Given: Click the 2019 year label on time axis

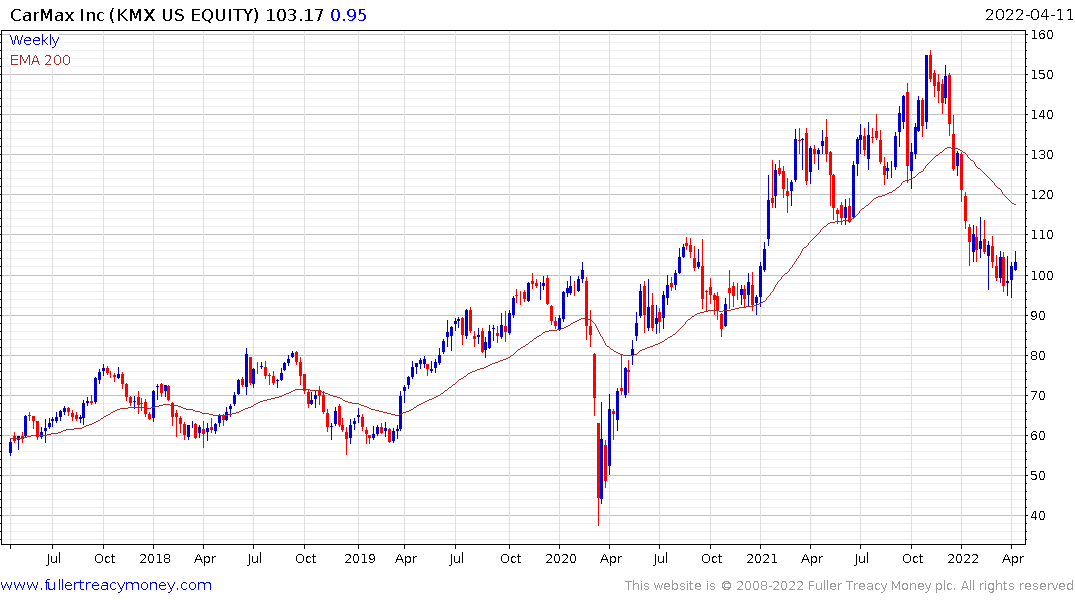Looking at the screenshot, I should (x=360, y=558).
